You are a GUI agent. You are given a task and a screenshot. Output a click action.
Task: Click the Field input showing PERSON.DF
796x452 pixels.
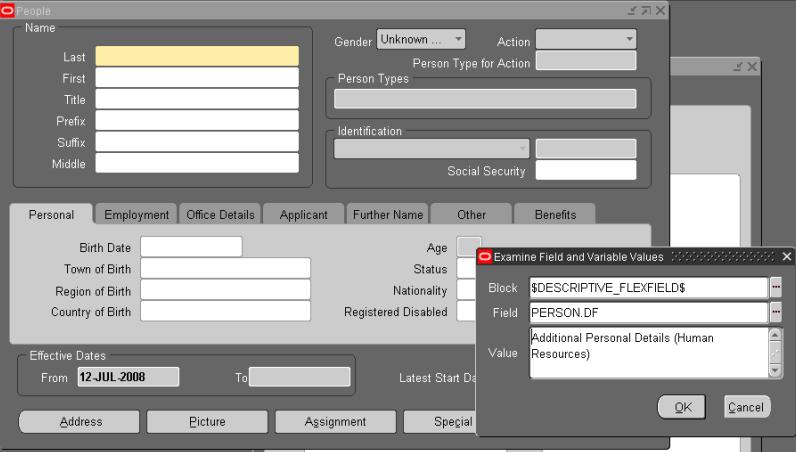pos(649,312)
